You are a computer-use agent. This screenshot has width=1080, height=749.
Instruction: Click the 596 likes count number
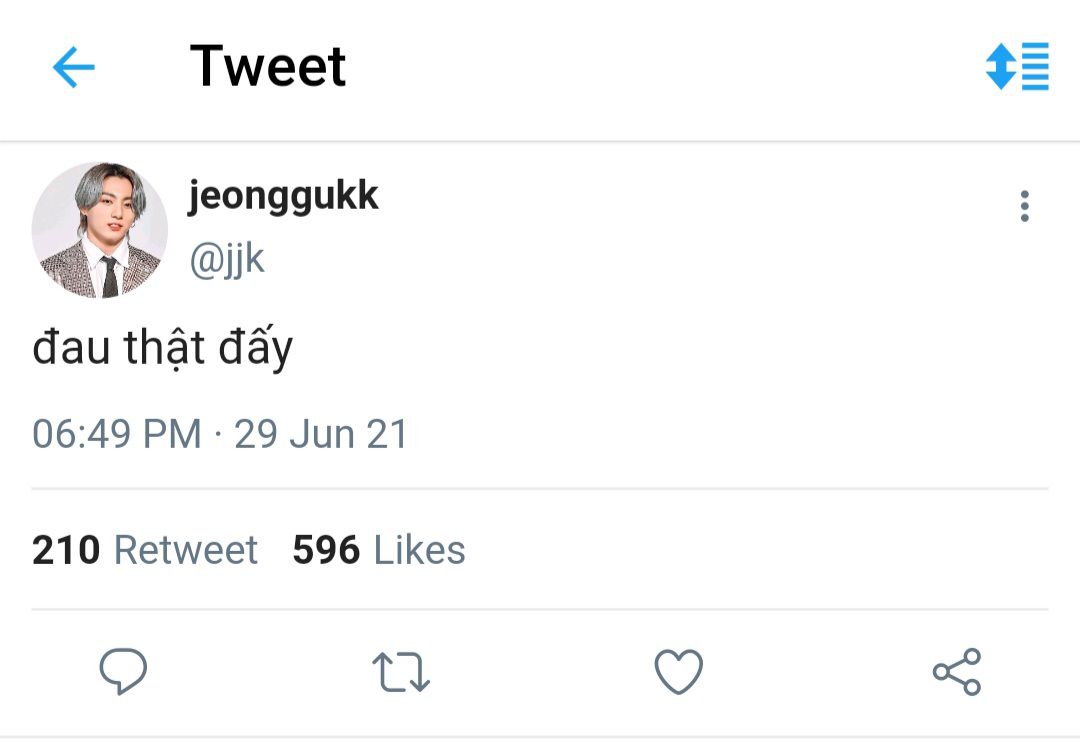pos(326,550)
